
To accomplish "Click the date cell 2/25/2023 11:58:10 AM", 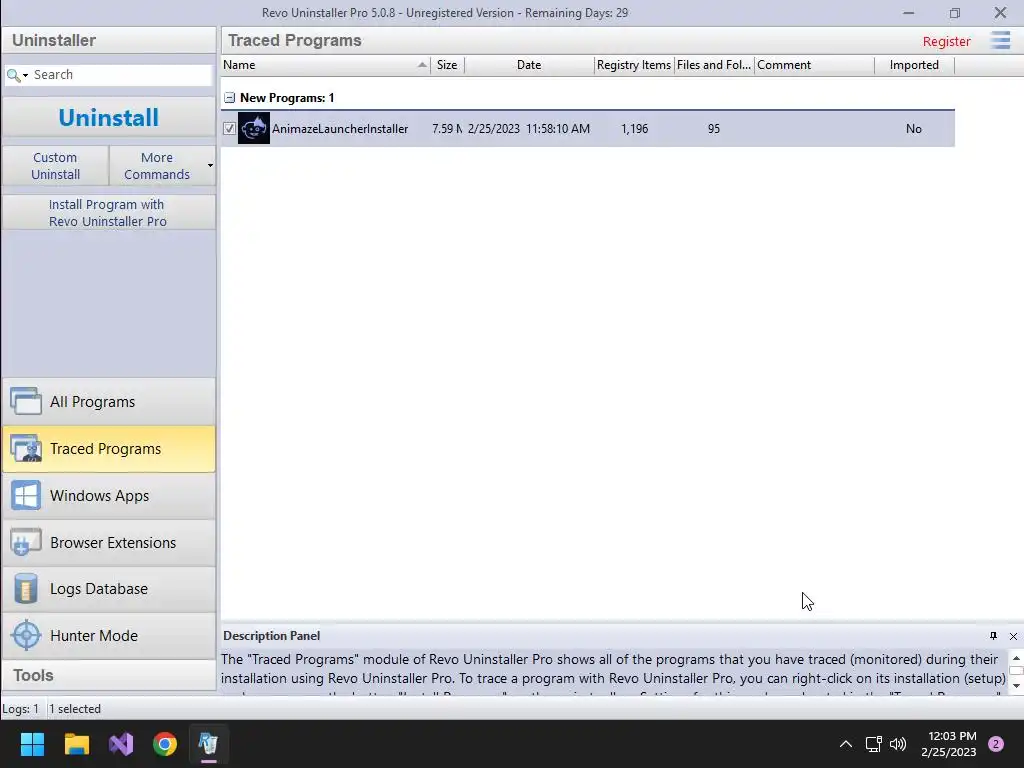I will pyautogui.click(x=529, y=129).
